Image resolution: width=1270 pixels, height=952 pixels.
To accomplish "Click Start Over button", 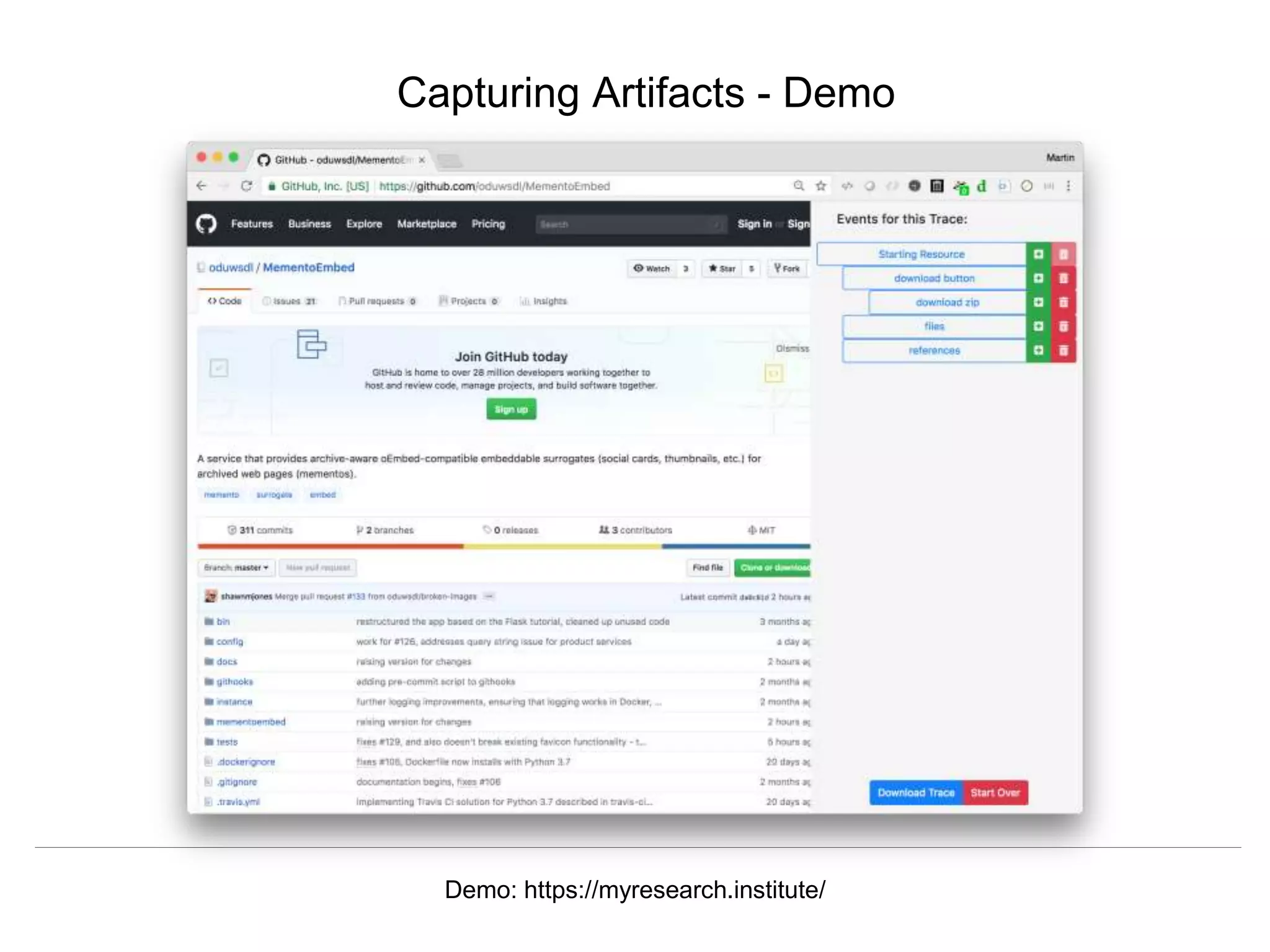I will coord(995,793).
